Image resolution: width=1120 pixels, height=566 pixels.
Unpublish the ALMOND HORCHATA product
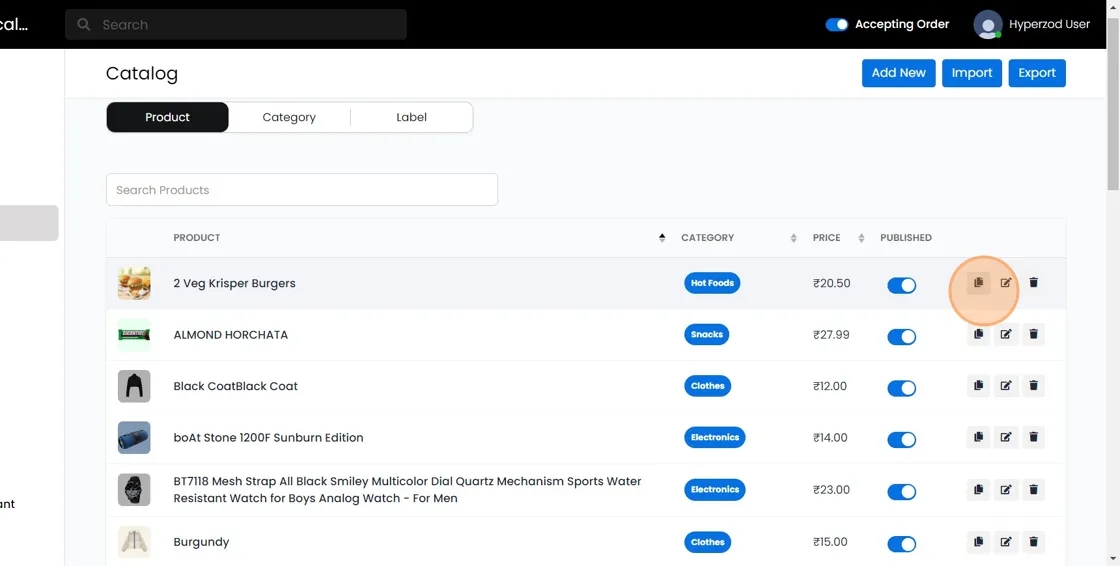pyautogui.click(x=901, y=336)
